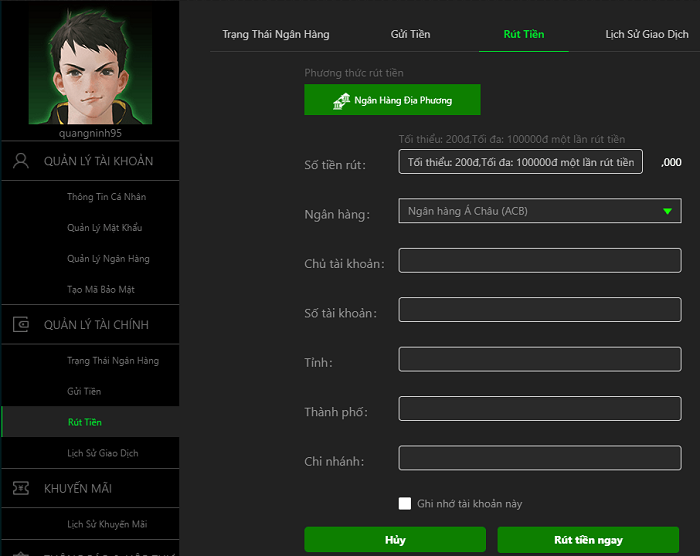Image resolution: width=700 pixels, height=556 pixels.
Task: Click the Hủy cancel button
Action: (394, 540)
